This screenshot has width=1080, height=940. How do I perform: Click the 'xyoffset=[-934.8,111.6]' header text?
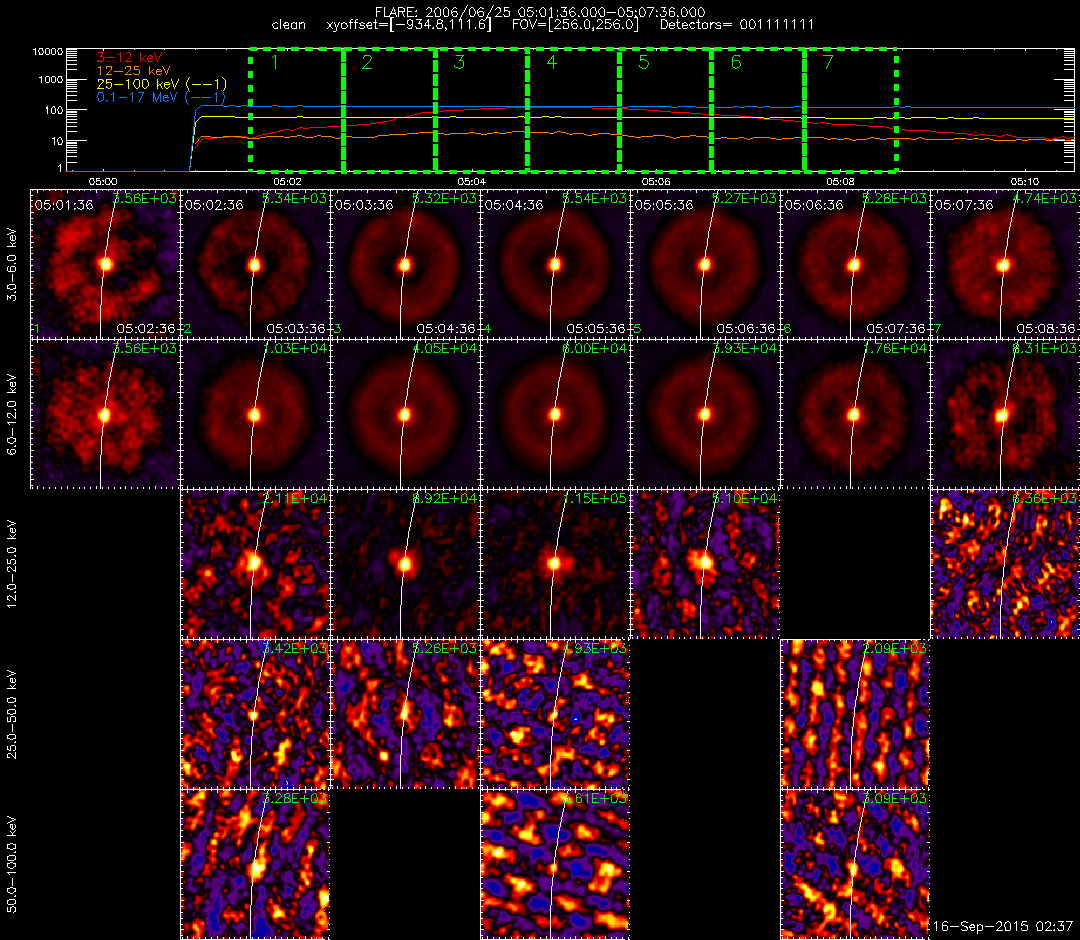(409, 25)
